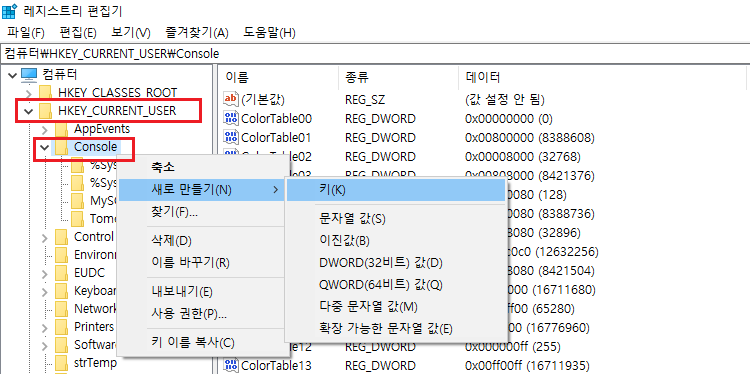Collapse the 컴퓨터 root node
Screen dimensions: 750x374
tap(12, 75)
